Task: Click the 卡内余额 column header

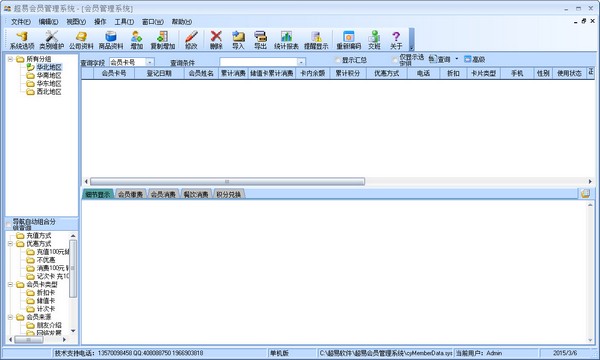Action: 313,73
